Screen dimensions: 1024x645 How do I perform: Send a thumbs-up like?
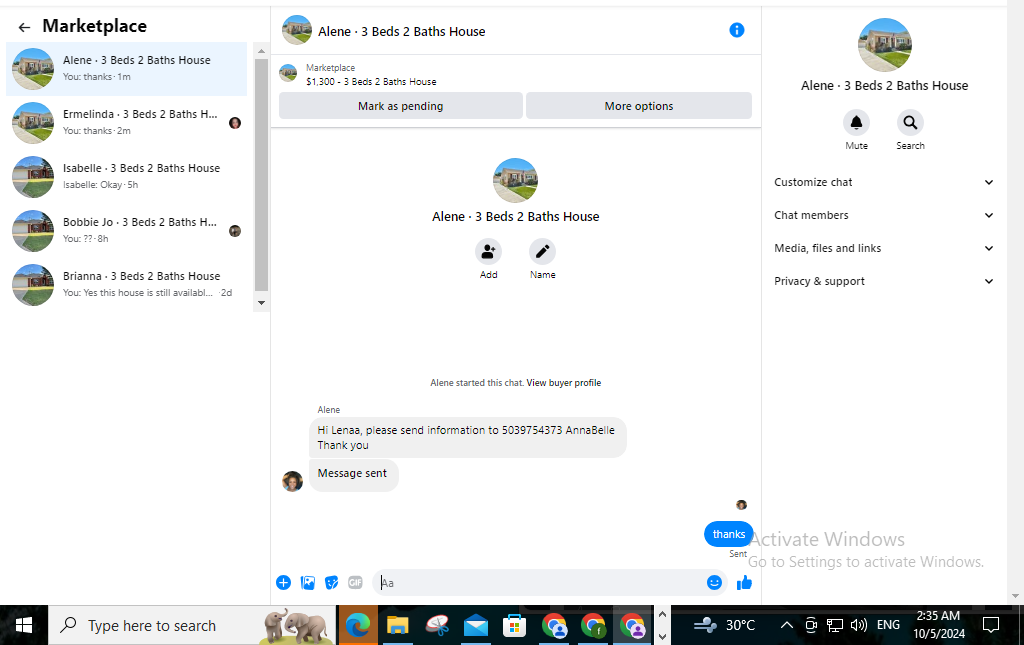(744, 582)
